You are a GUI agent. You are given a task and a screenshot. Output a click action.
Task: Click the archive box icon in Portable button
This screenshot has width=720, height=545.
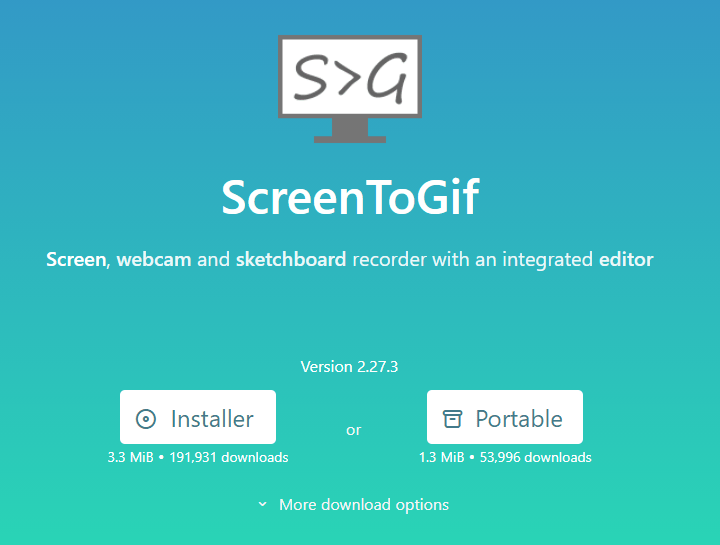[452, 419]
